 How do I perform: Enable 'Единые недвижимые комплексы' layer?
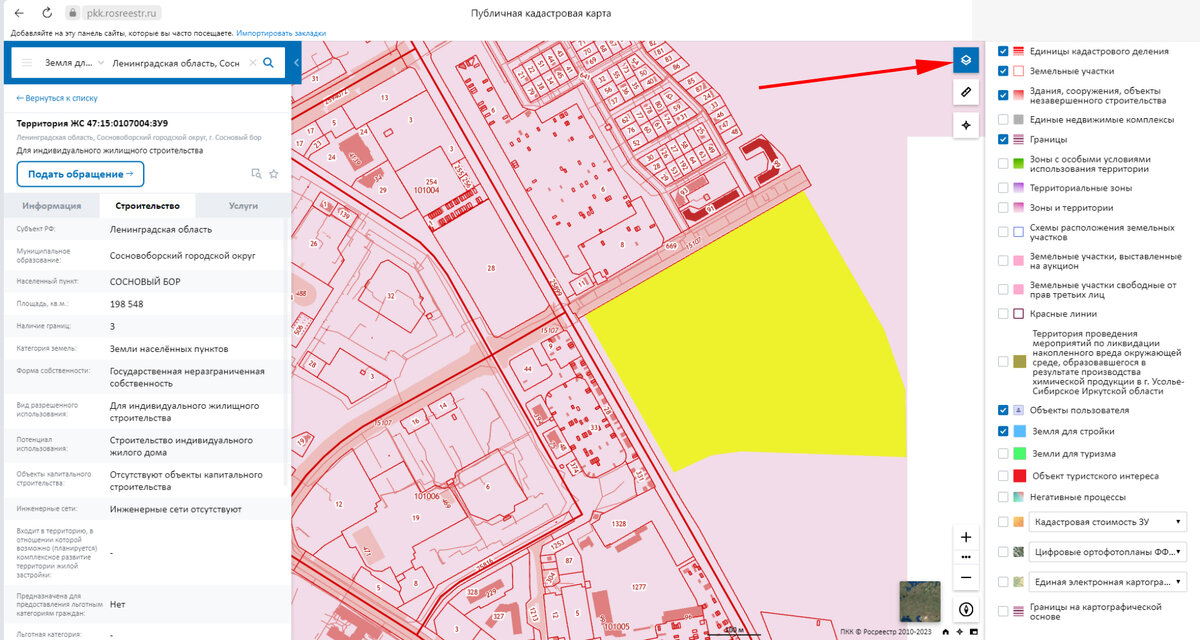point(1003,119)
